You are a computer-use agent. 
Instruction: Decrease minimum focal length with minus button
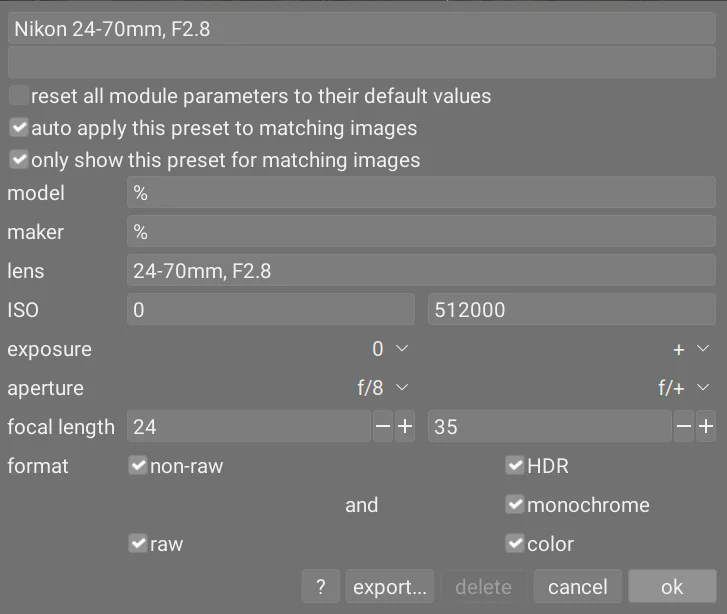pos(383,426)
